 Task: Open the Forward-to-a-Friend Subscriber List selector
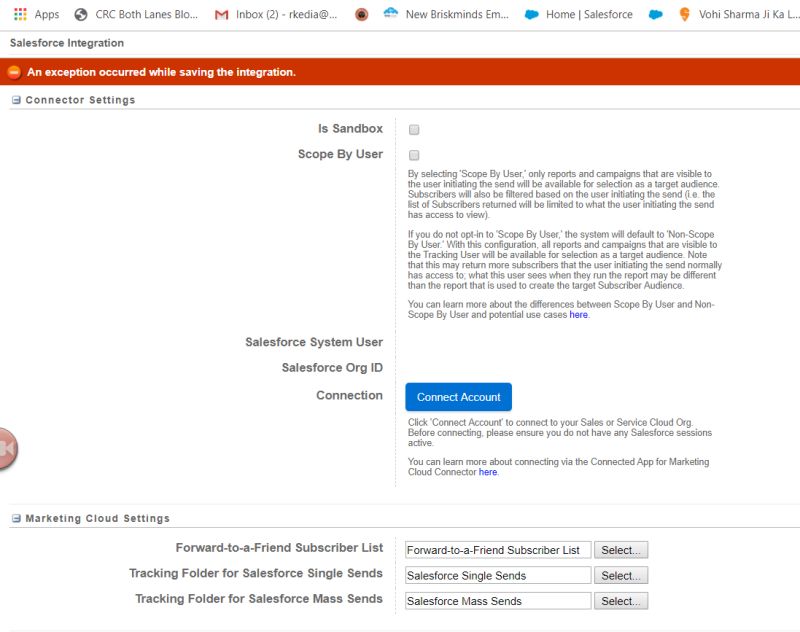coord(623,549)
